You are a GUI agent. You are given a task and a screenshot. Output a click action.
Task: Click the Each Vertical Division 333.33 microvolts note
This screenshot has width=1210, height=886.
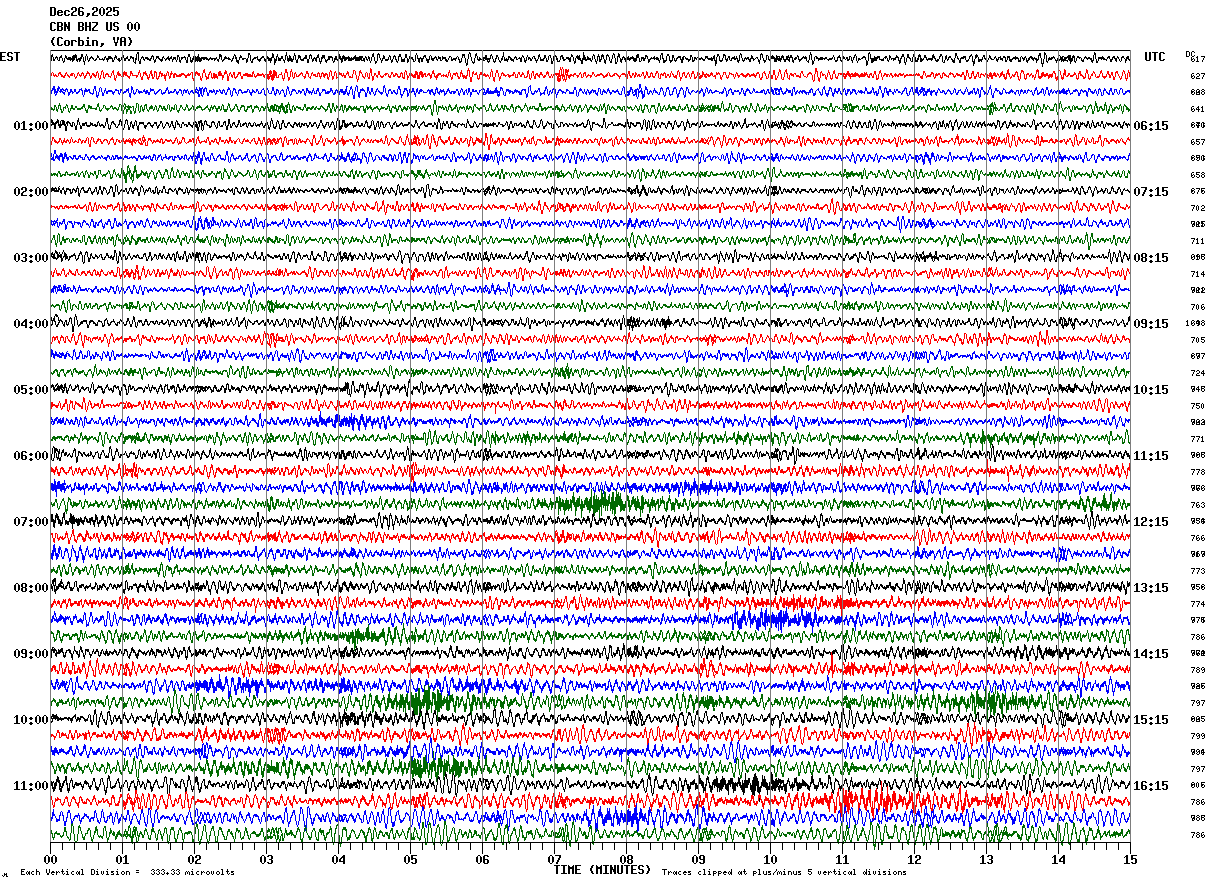pyautogui.click(x=127, y=872)
